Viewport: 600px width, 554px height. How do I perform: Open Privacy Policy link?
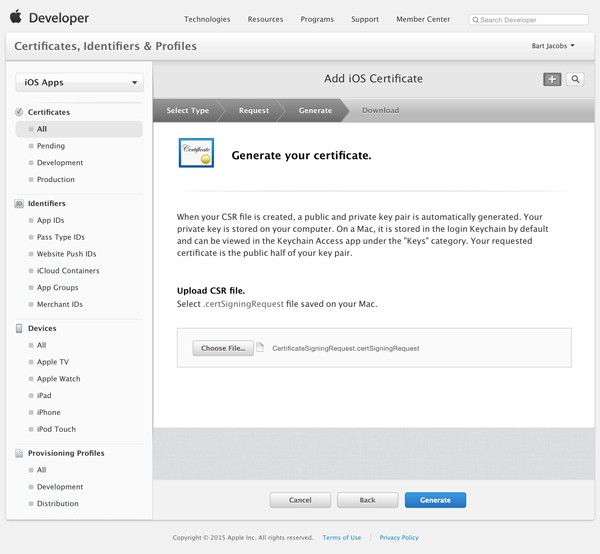[399, 538]
